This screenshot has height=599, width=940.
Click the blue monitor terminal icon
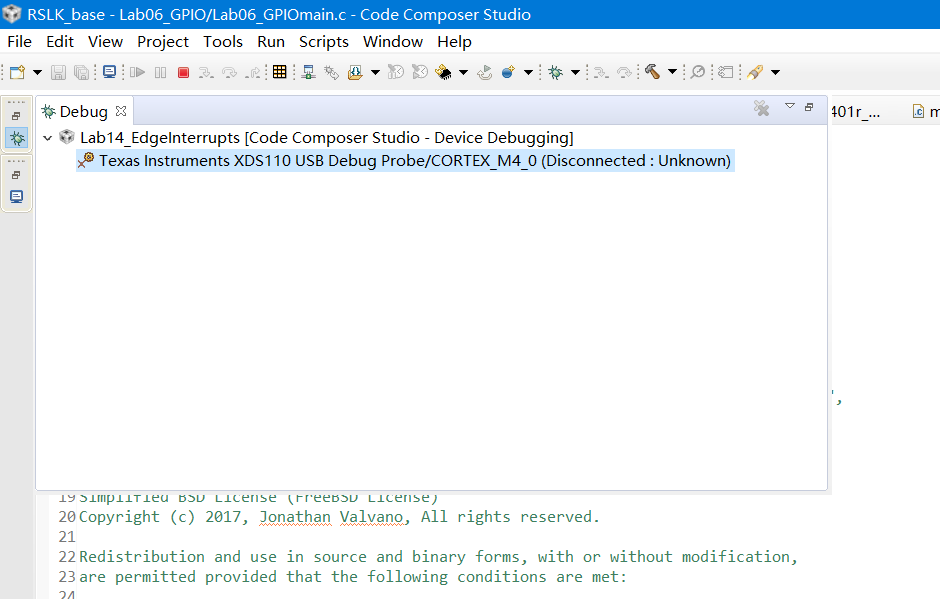point(109,73)
